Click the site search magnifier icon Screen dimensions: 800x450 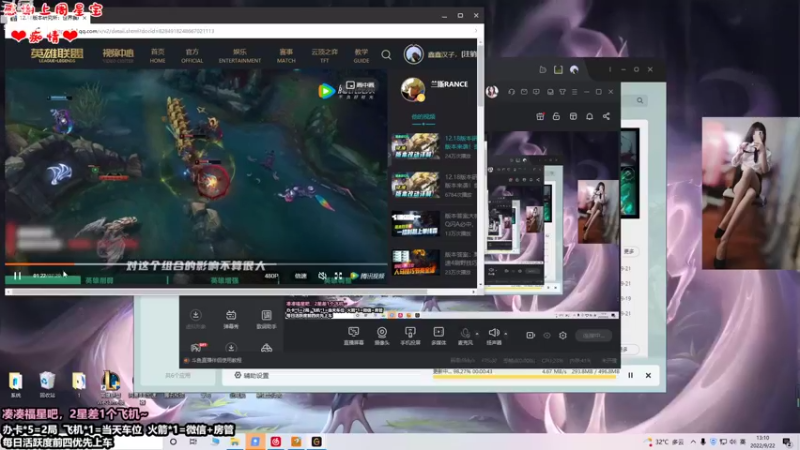point(386,55)
